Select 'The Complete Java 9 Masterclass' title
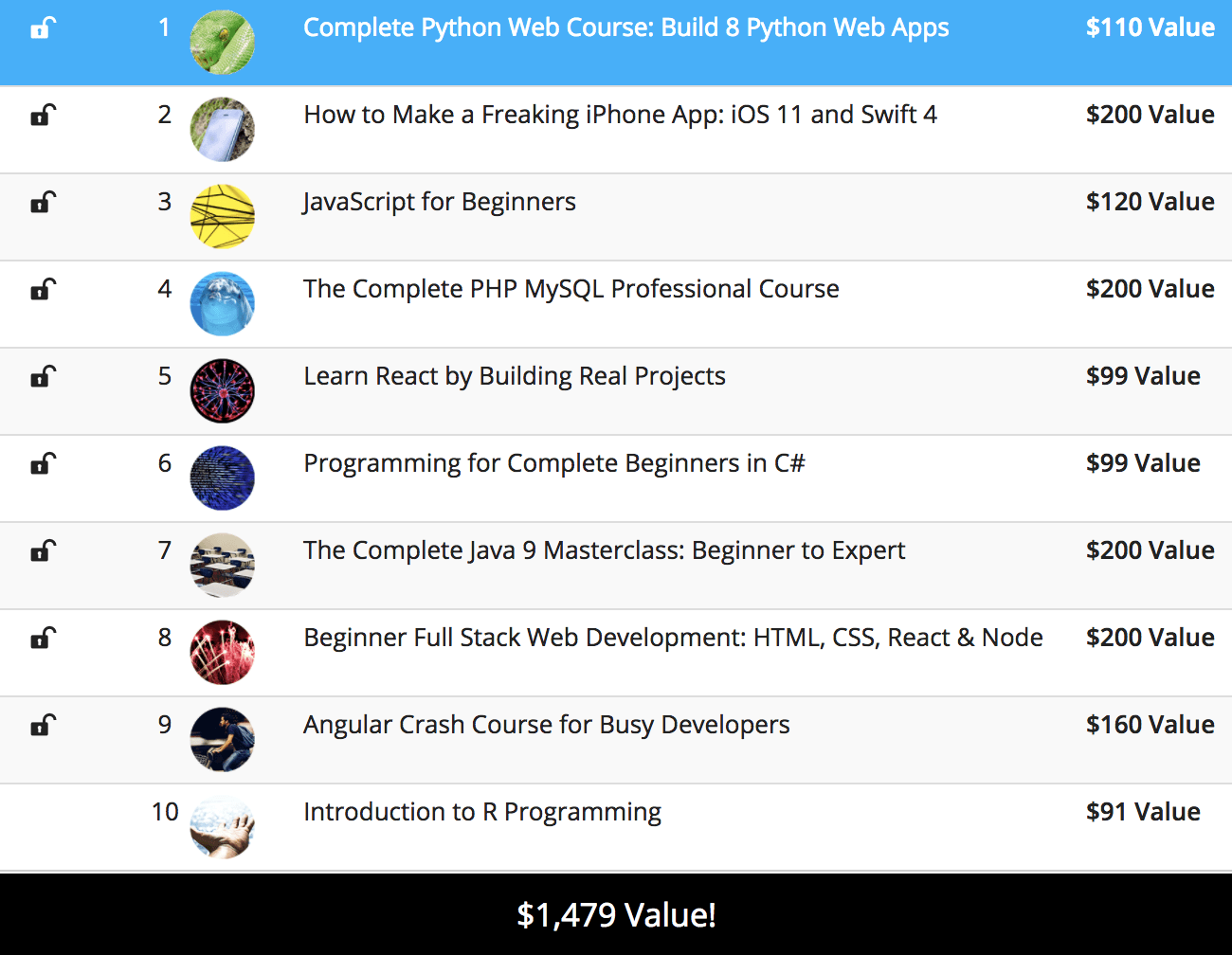This screenshot has width=1232, height=955. coord(604,550)
